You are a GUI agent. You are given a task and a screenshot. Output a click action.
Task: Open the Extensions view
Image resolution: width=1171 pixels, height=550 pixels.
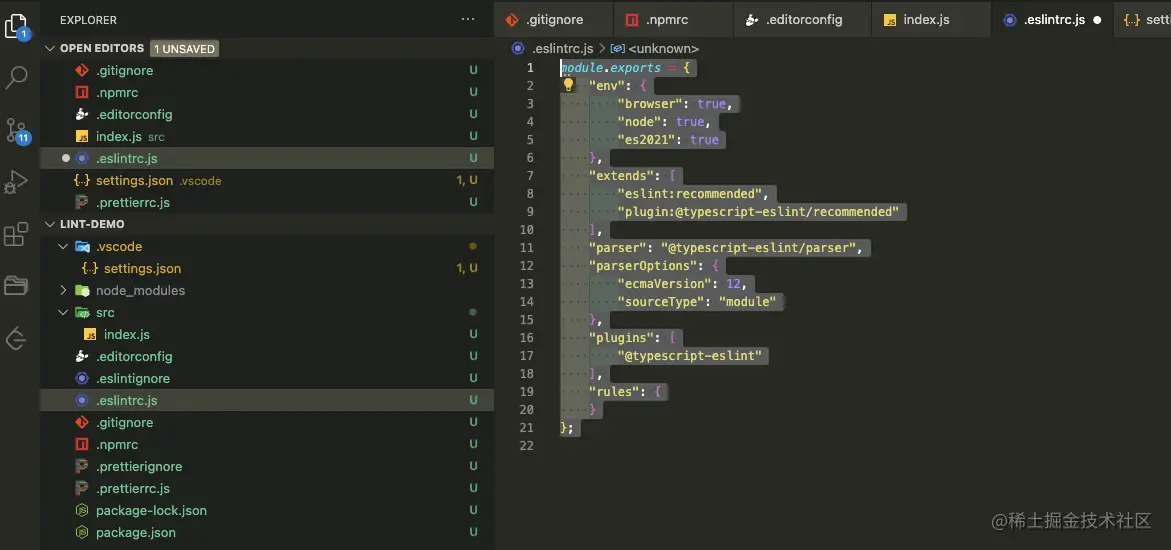[16, 234]
